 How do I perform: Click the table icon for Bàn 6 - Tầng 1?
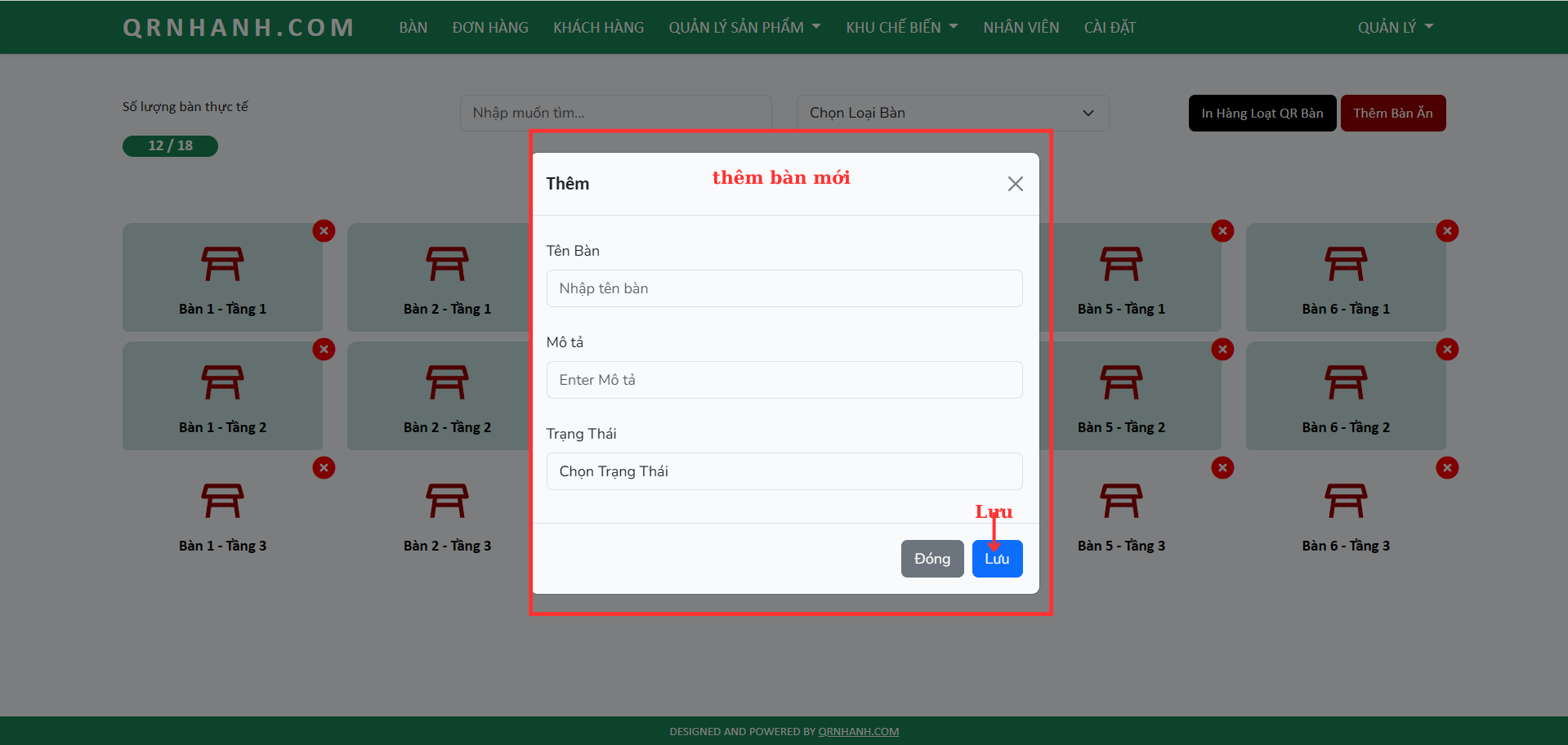[x=1346, y=265]
